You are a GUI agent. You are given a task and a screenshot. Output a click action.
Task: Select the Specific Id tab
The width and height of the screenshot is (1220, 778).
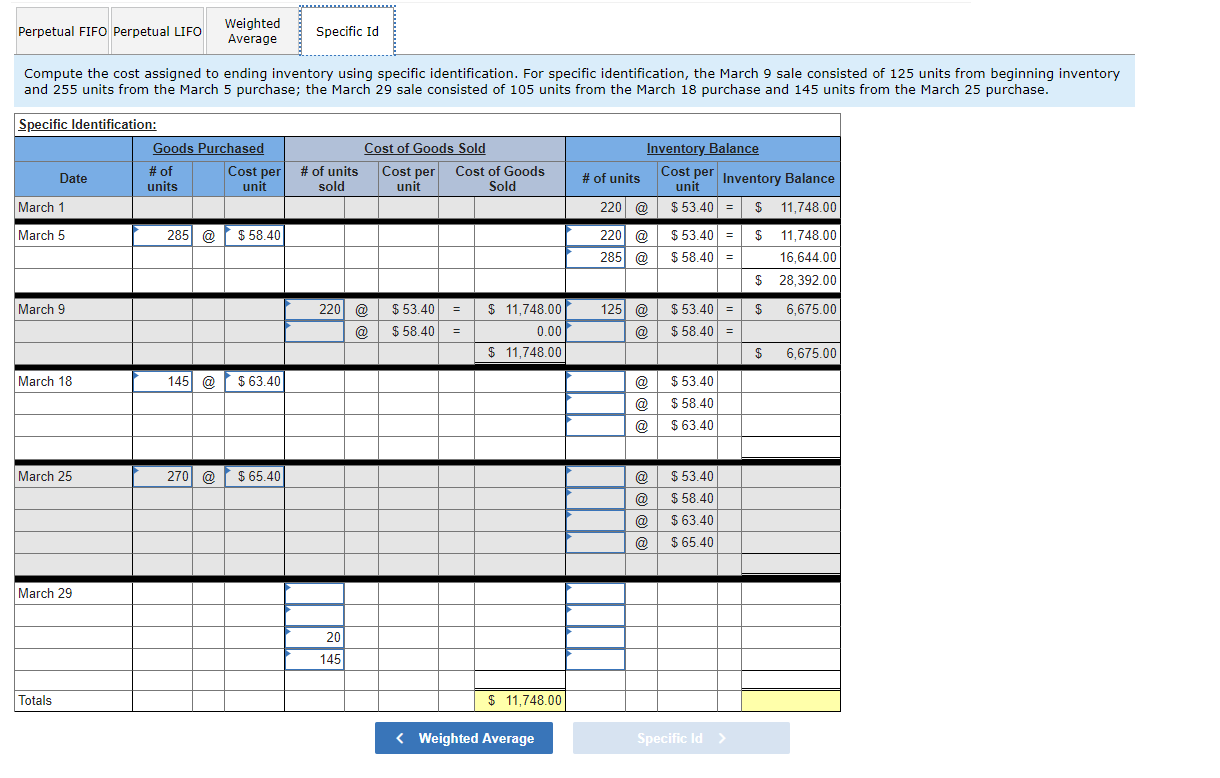tap(347, 31)
